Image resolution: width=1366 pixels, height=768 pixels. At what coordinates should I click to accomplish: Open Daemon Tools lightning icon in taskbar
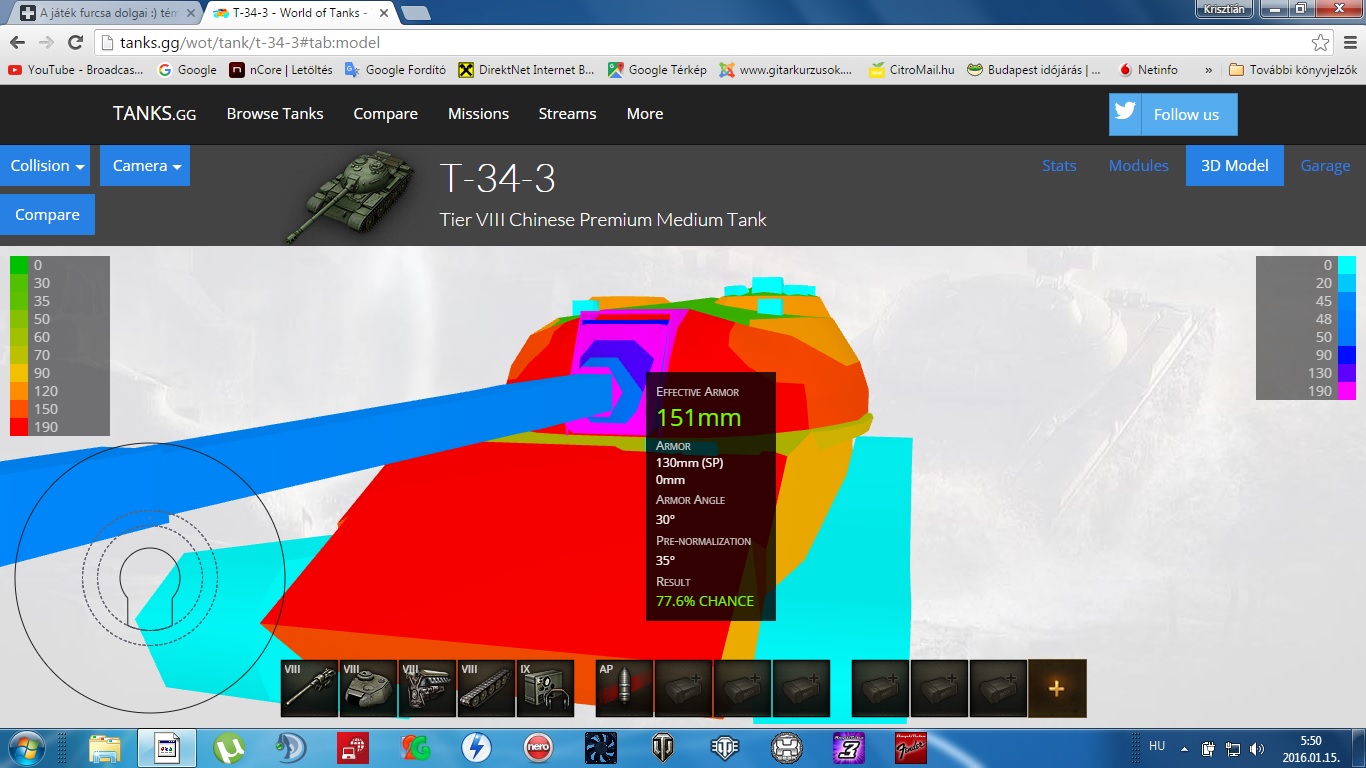477,748
